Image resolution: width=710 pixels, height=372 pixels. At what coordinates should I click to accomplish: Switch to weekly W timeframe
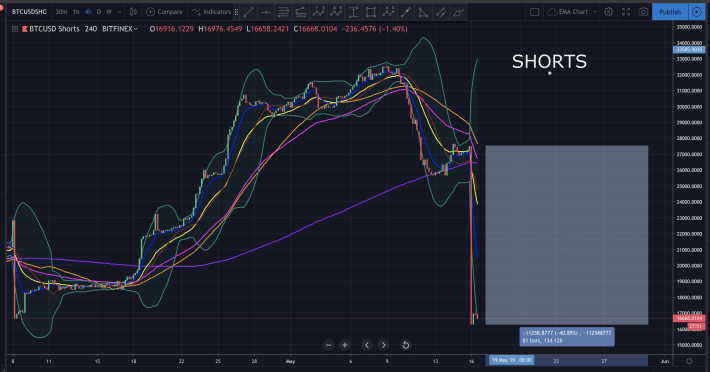[x=109, y=12]
